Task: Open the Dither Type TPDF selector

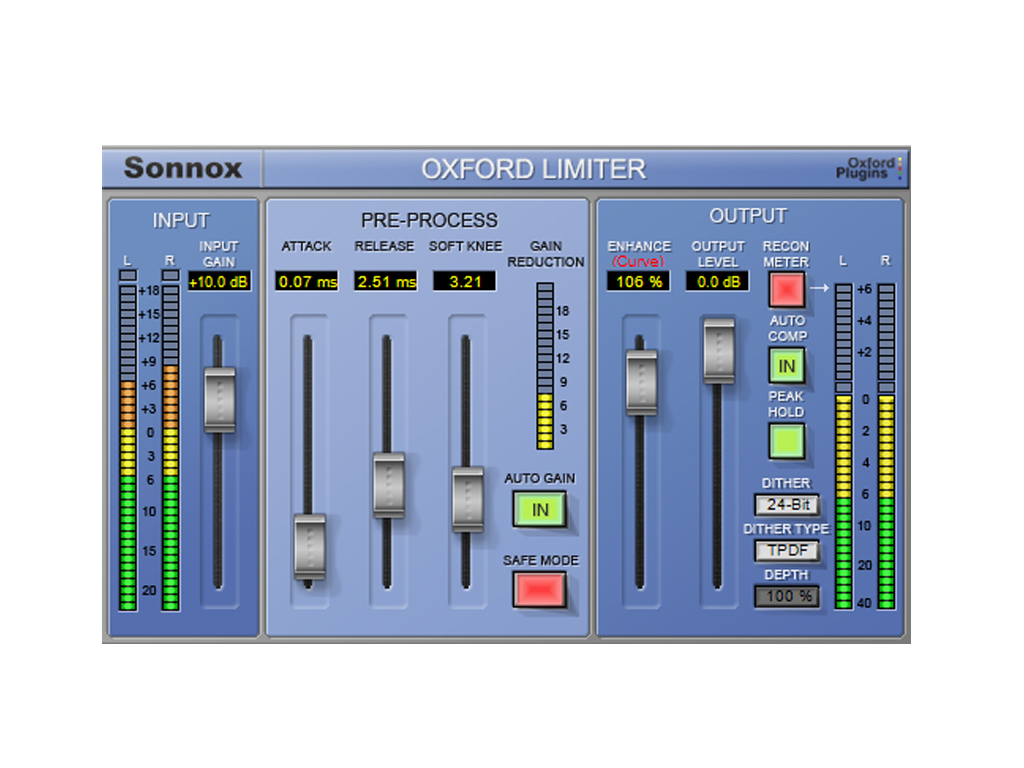Action: coord(786,551)
